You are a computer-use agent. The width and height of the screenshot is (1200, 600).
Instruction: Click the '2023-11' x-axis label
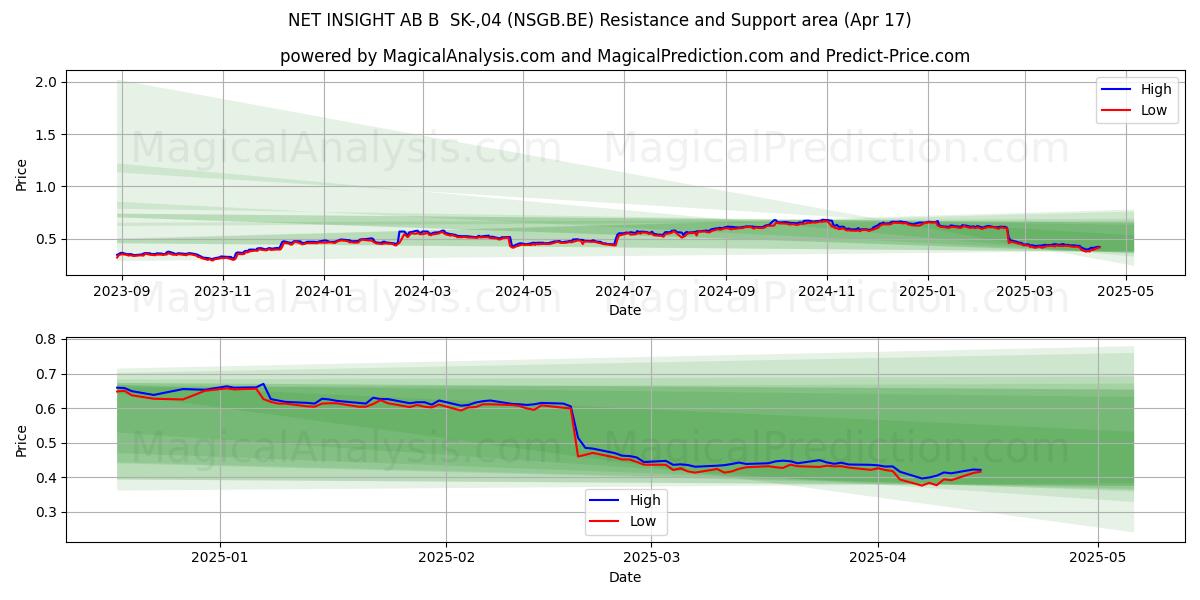click(x=223, y=292)
